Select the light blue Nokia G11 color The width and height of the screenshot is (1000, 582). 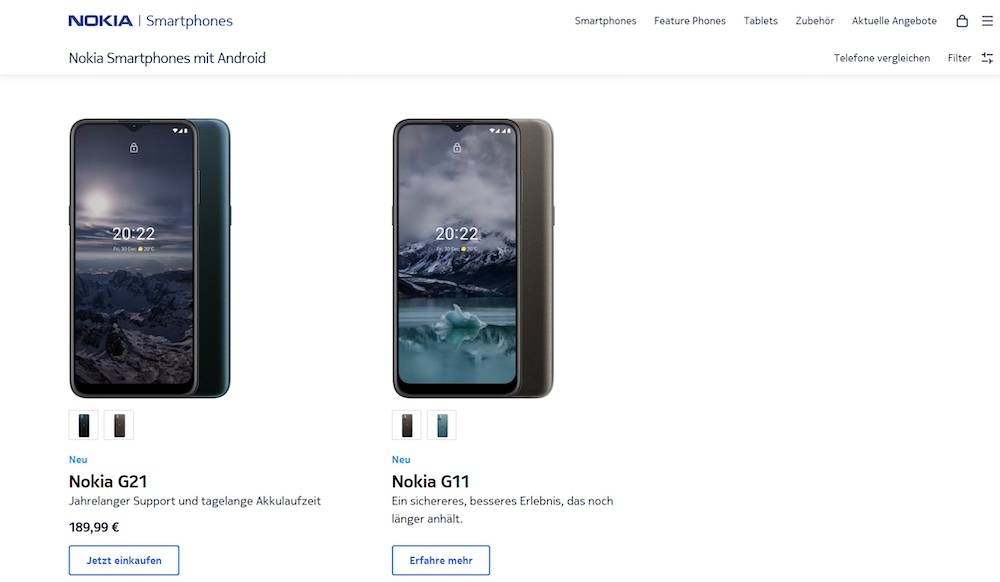[x=441, y=425]
